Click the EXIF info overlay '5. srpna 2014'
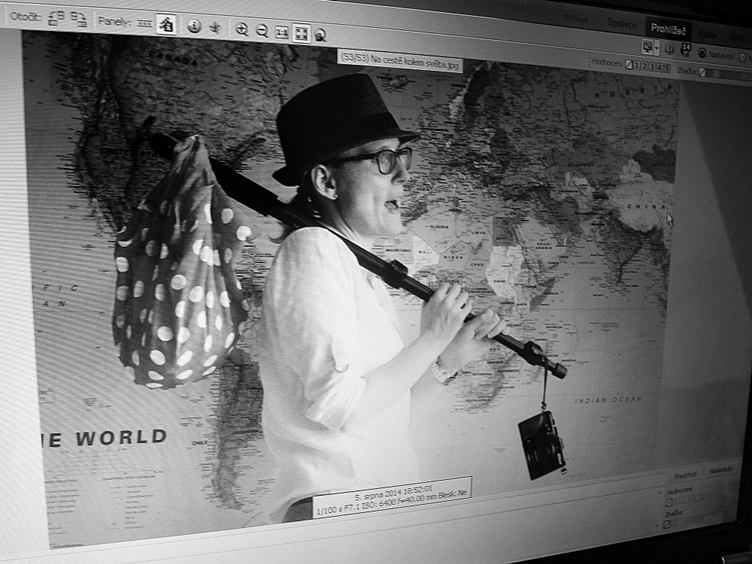752x564 pixels. 393,497
